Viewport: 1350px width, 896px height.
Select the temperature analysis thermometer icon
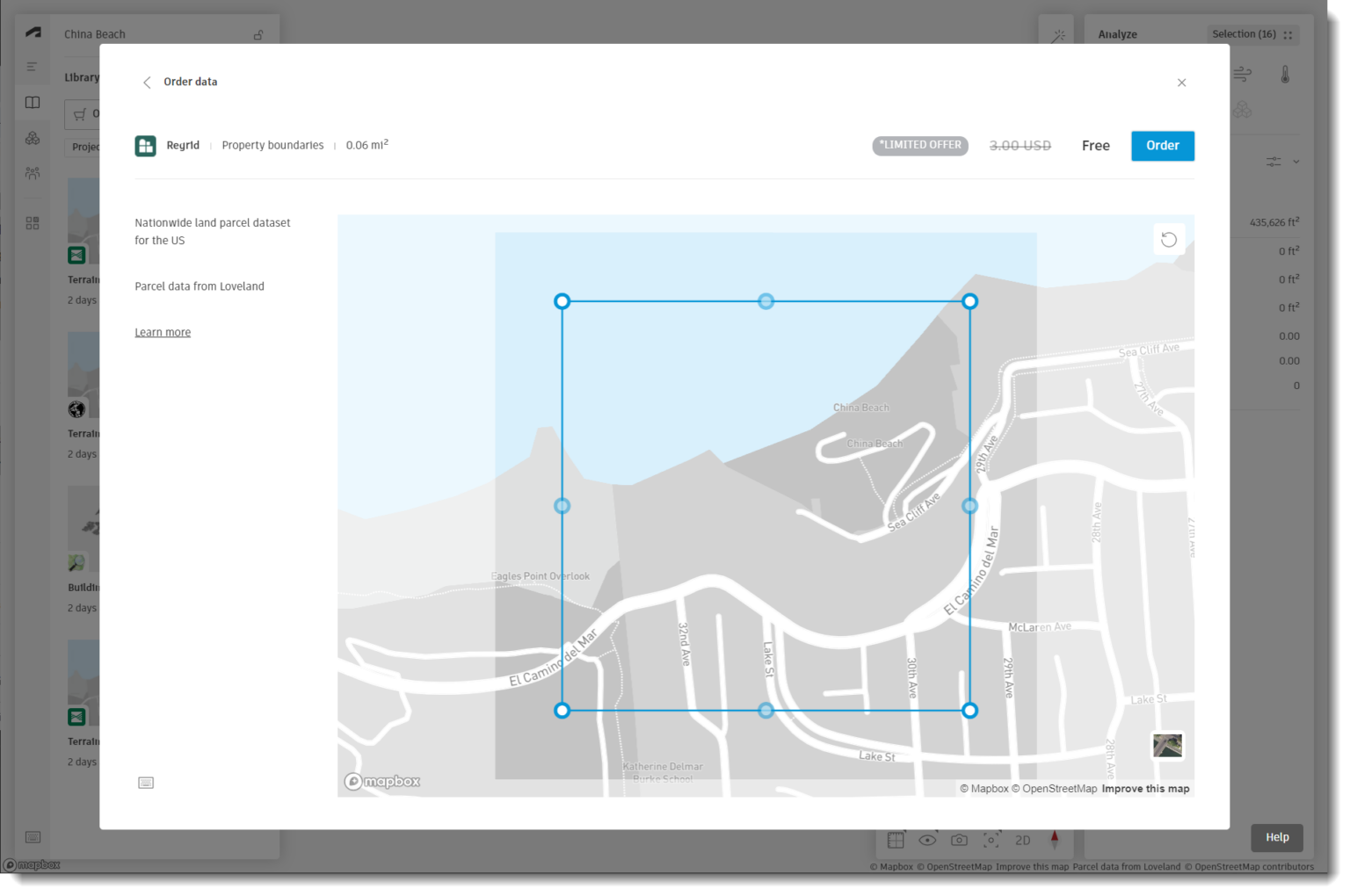click(1284, 75)
